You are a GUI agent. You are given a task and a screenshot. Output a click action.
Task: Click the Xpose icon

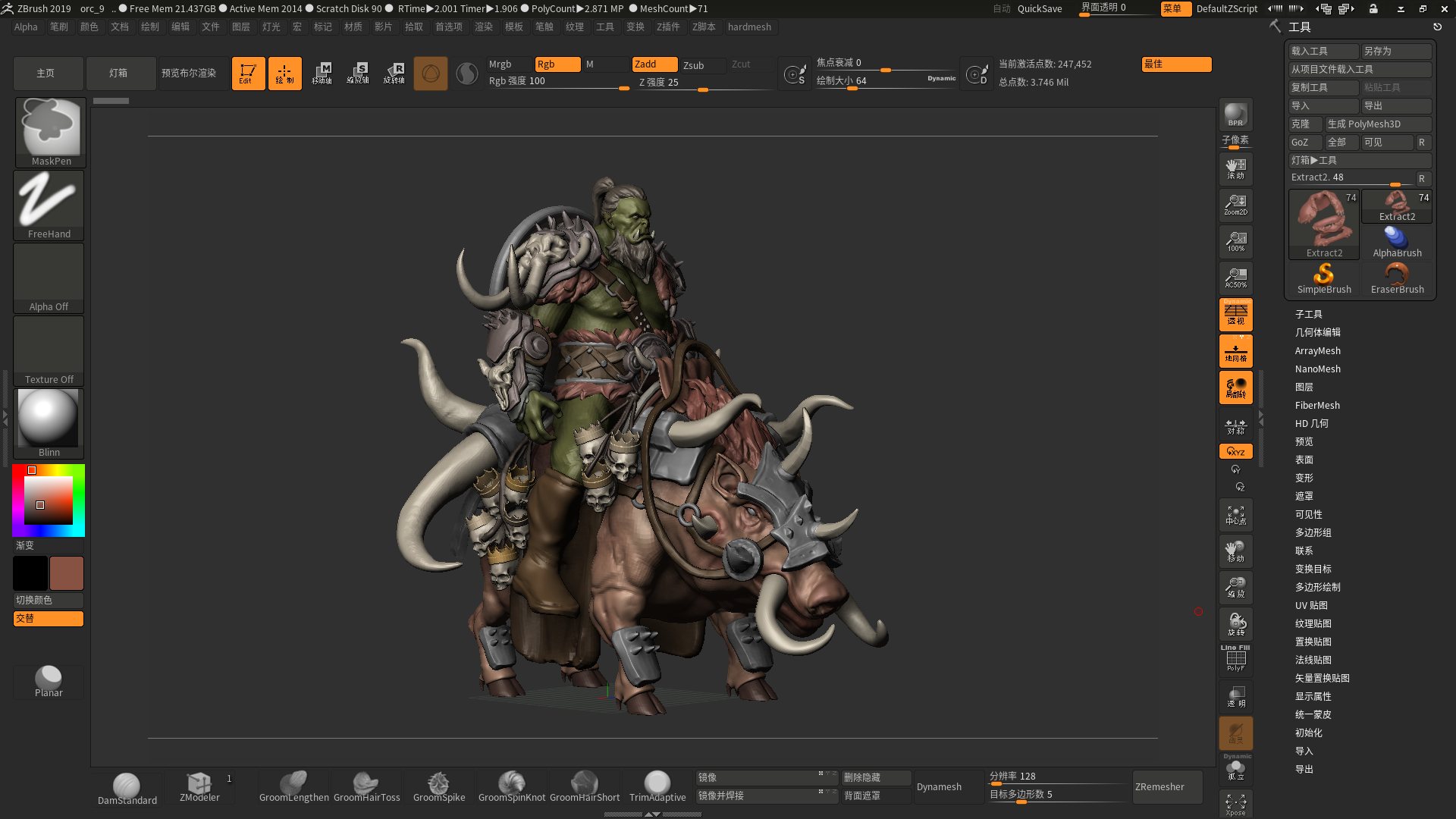pos(1235,804)
